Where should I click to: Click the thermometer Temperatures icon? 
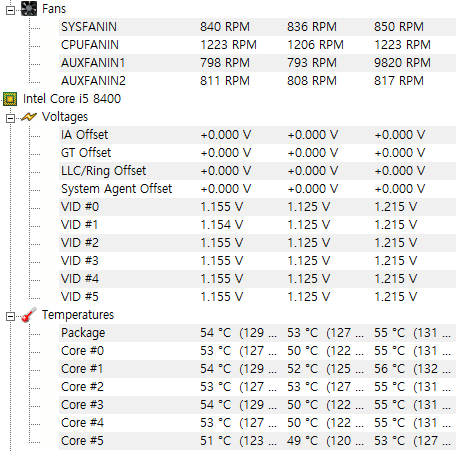click(29, 315)
